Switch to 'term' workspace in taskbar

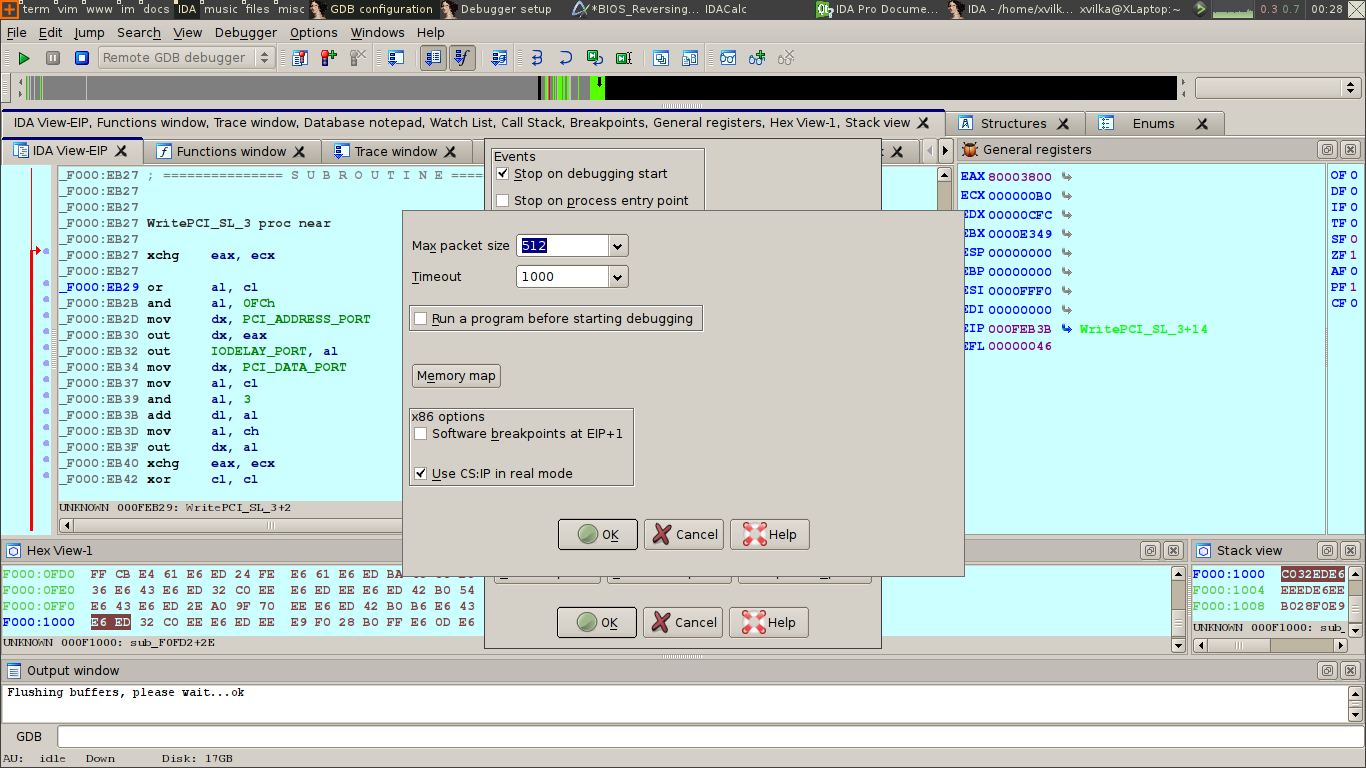(35, 9)
